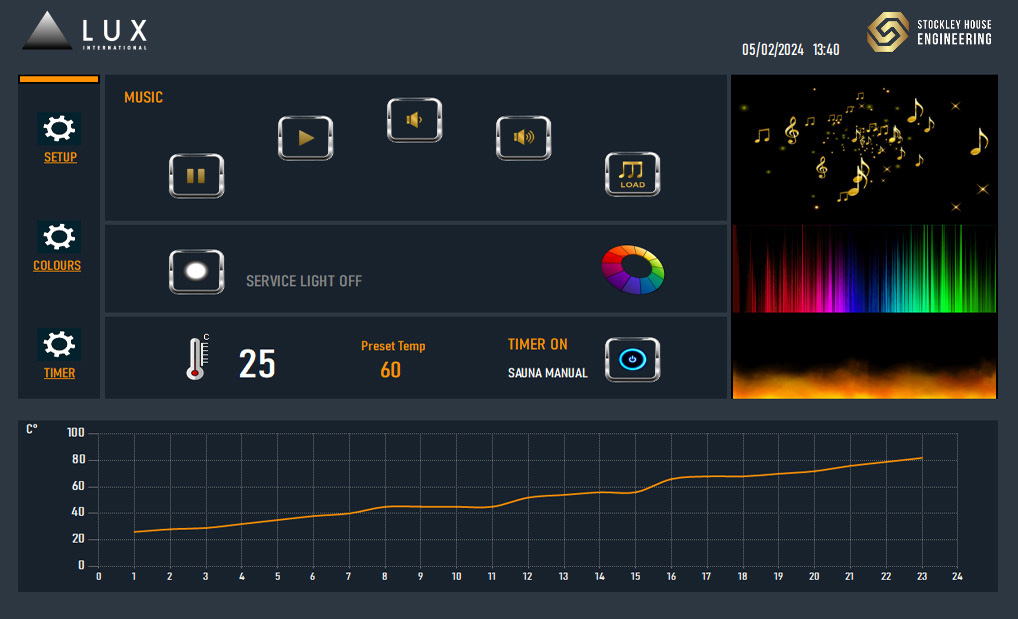Toggle the service light button

196,271
